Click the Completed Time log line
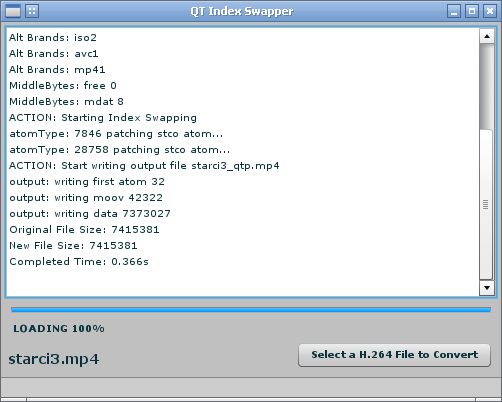Viewport: 502px width, 402px height. (x=79, y=262)
